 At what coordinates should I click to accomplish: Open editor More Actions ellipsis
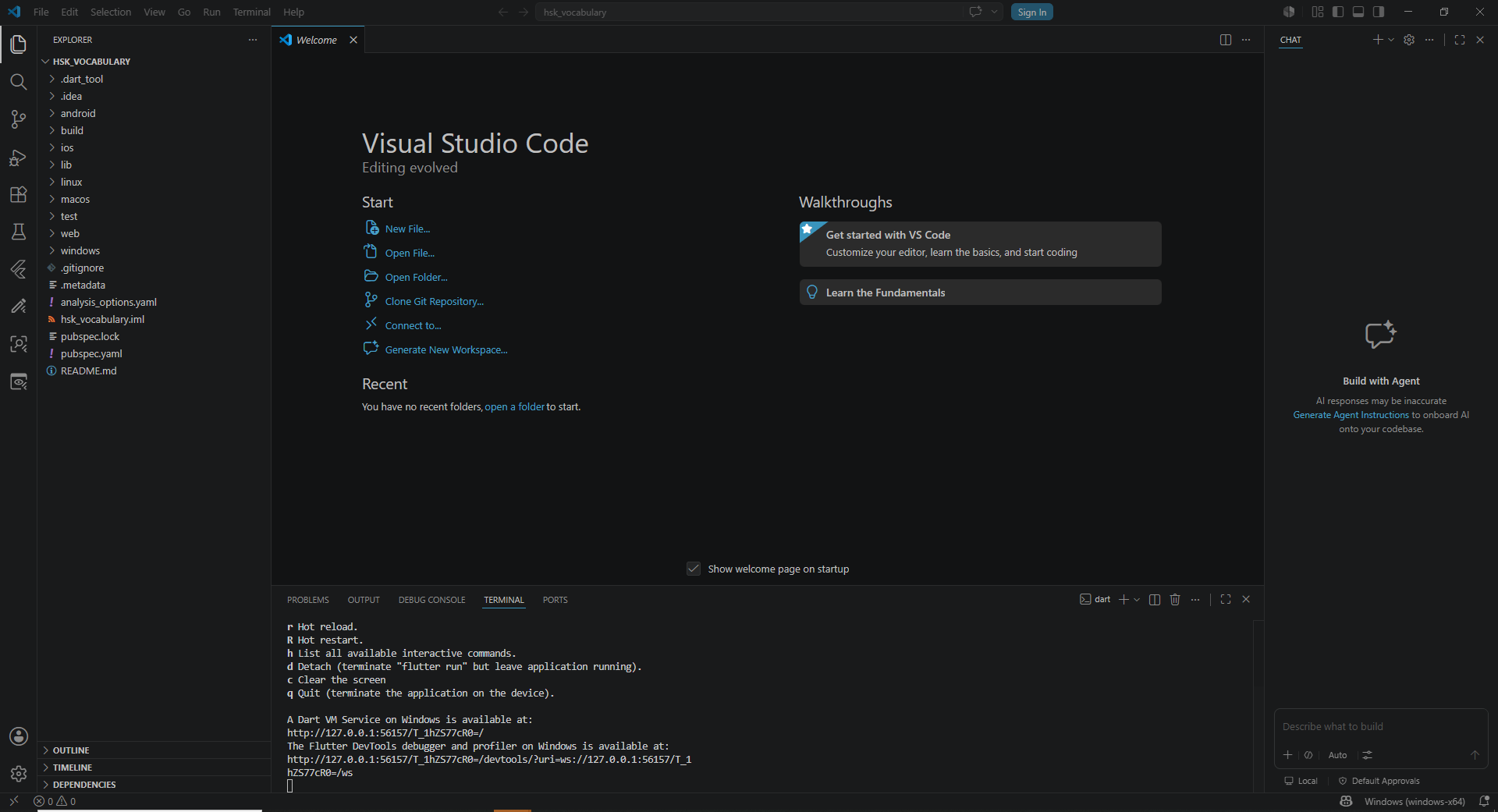(x=1246, y=40)
